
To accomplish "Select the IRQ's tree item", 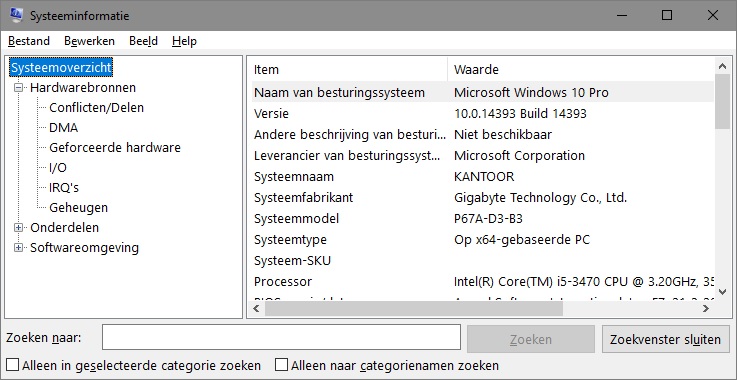I will (x=64, y=188).
